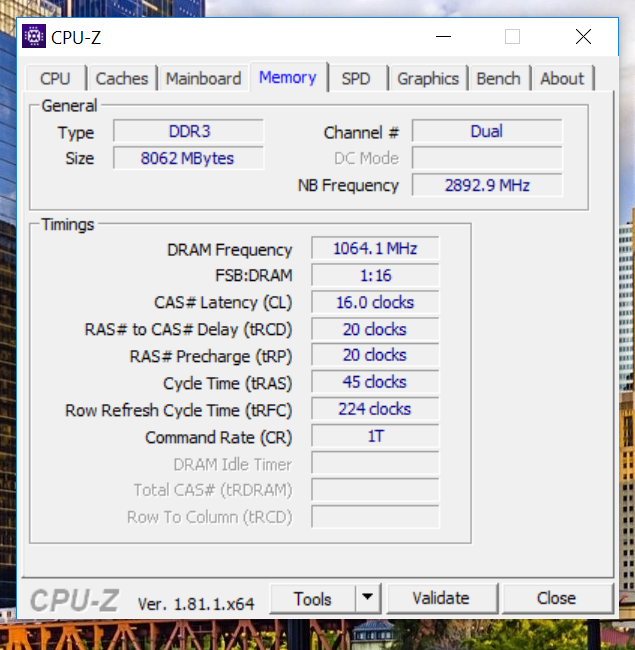Open the CPU tab
This screenshot has height=650, width=635.
click(x=56, y=78)
